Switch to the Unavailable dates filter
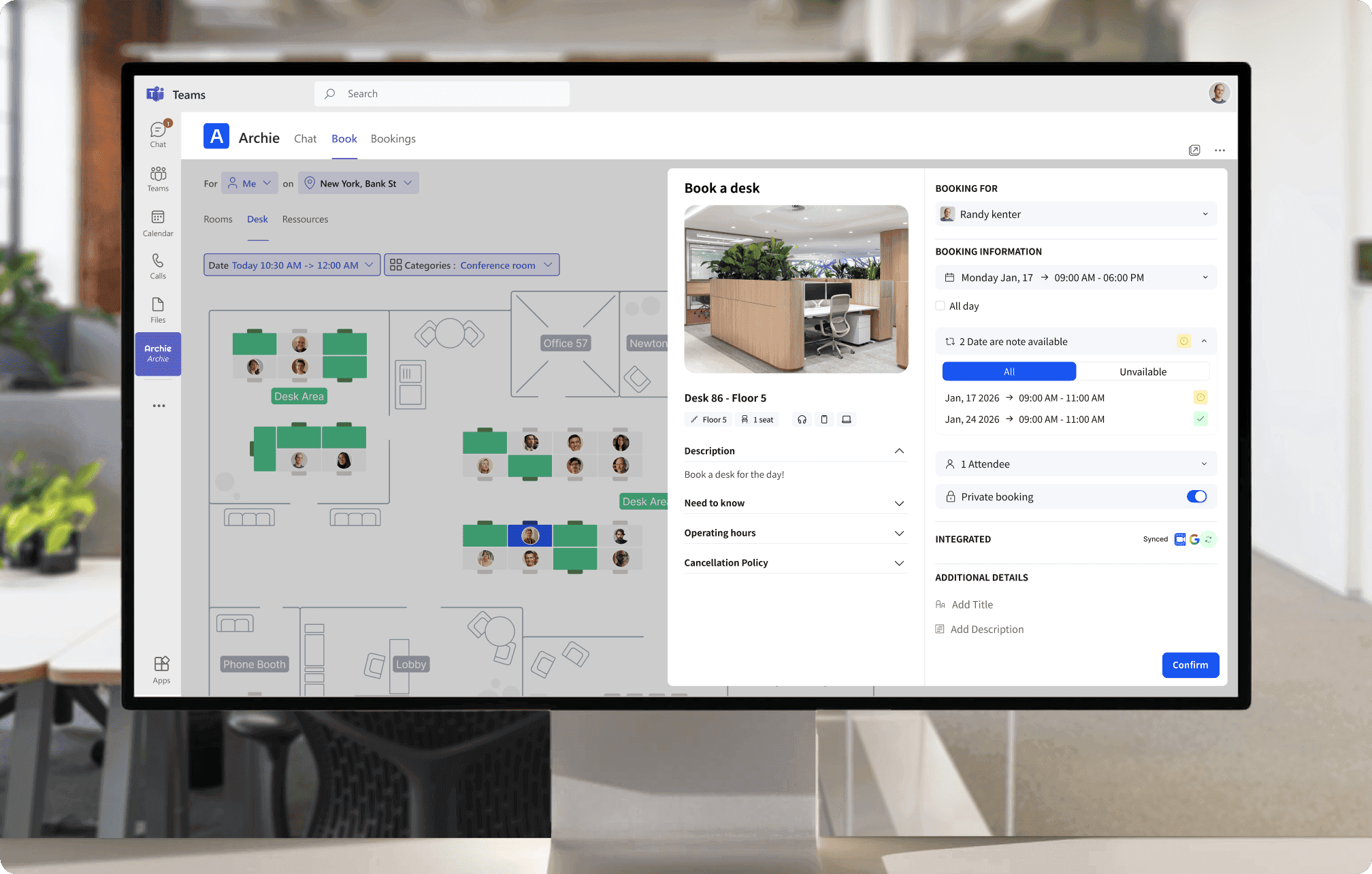The image size is (1372, 874). (x=1143, y=371)
